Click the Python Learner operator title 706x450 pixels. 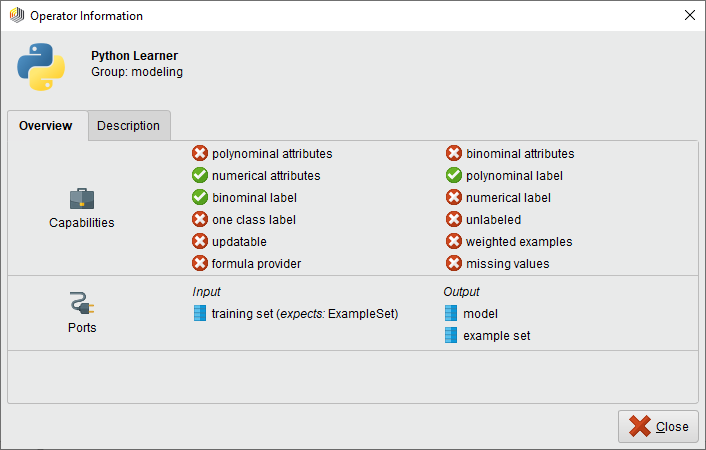tap(134, 56)
